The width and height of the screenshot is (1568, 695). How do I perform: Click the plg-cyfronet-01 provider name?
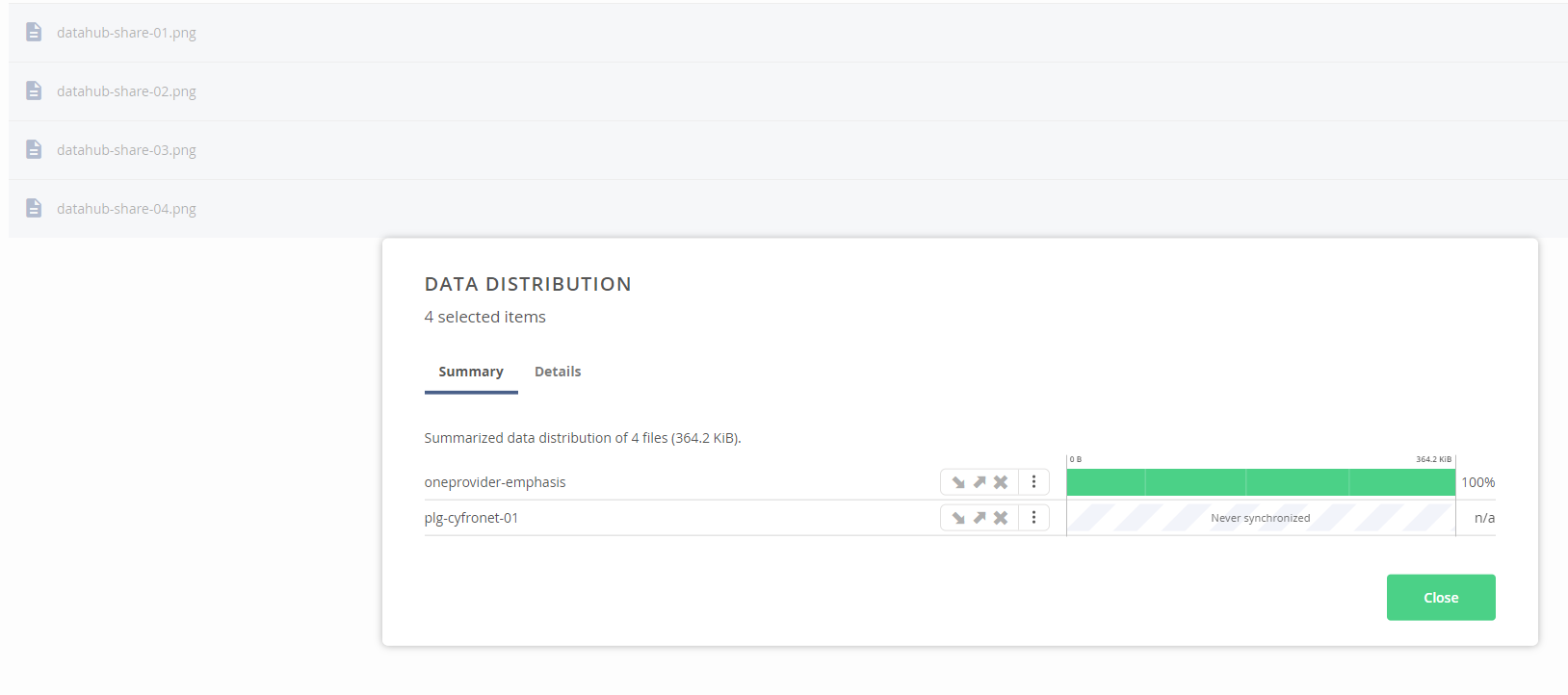tap(471, 518)
